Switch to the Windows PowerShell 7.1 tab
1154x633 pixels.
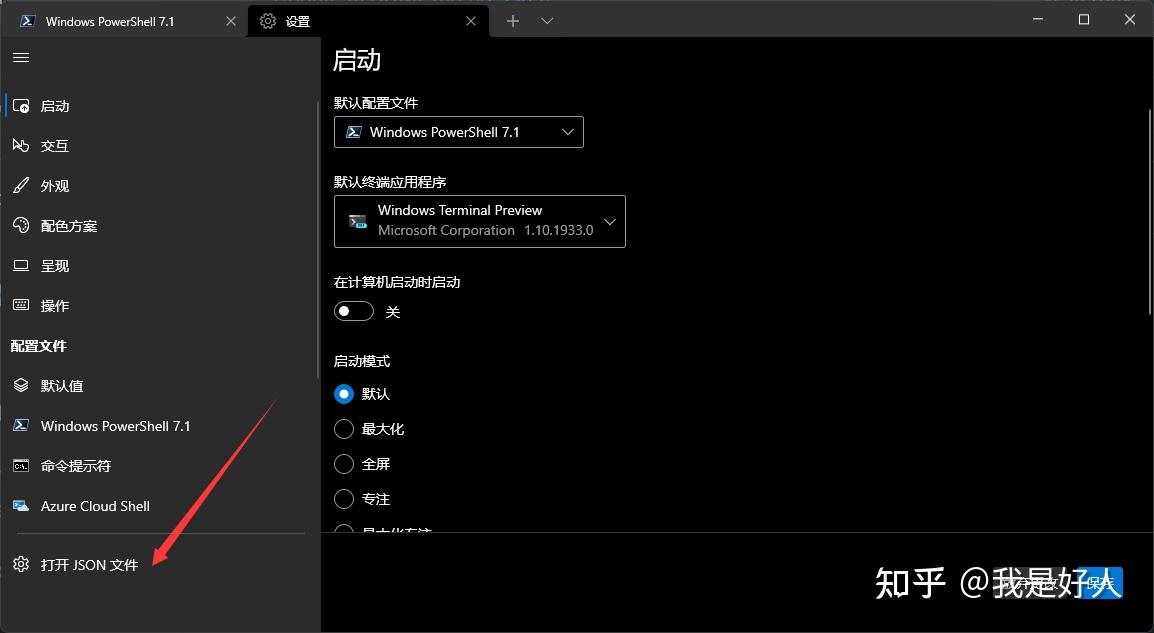110,20
